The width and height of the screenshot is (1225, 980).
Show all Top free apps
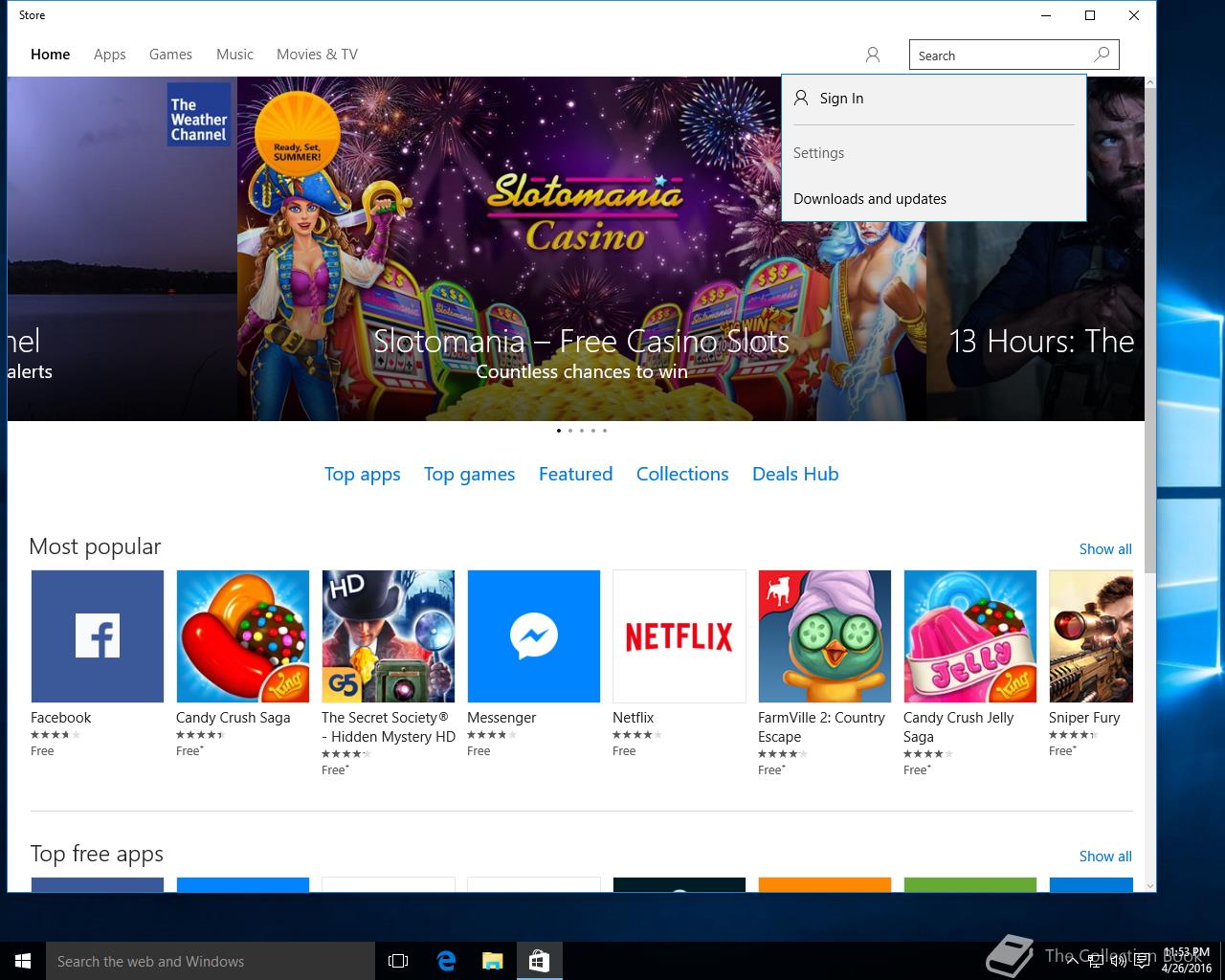(x=1105, y=857)
